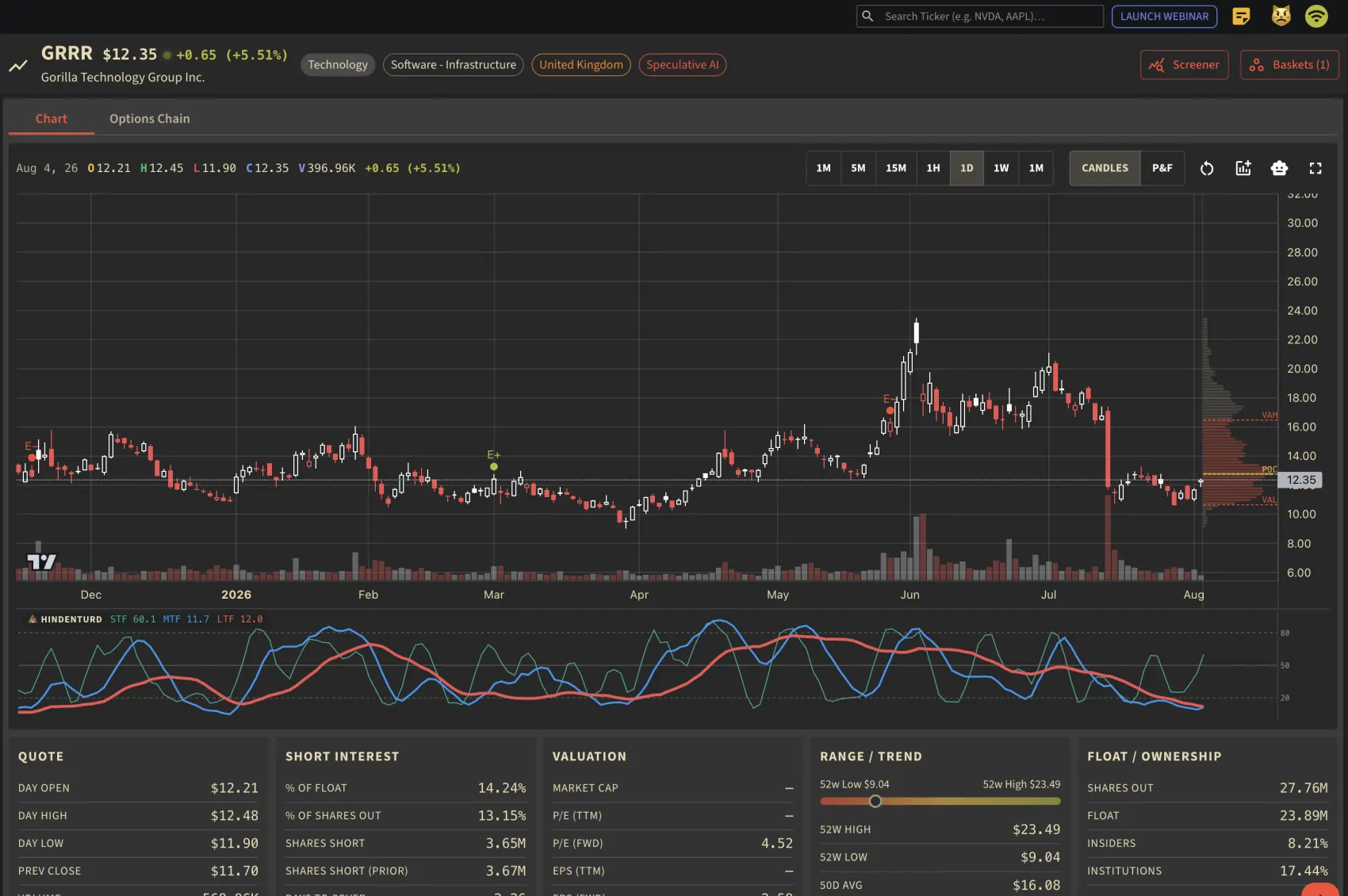The width and height of the screenshot is (1348, 896).
Task: Click 50D AVG value $16.08
Action: click(x=1036, y=885)
